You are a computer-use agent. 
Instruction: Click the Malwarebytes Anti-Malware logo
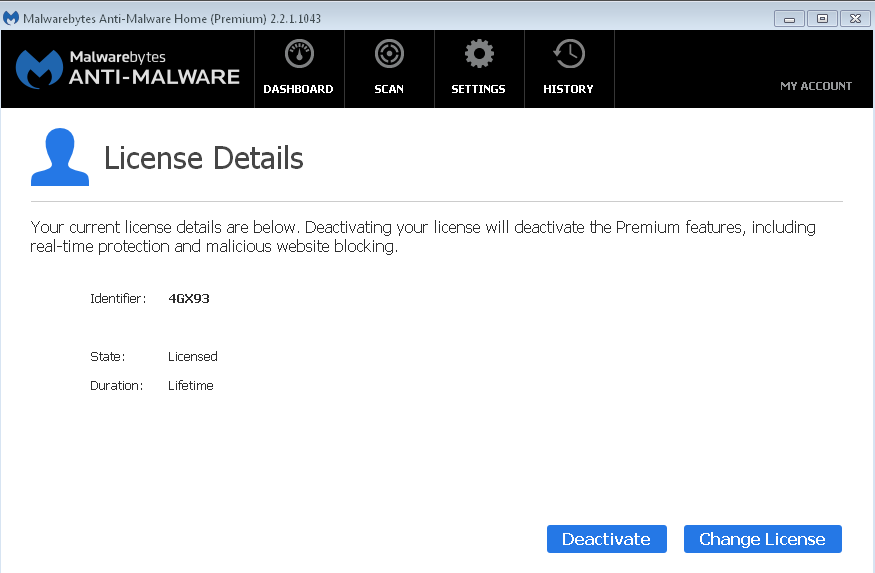point(128,68)
